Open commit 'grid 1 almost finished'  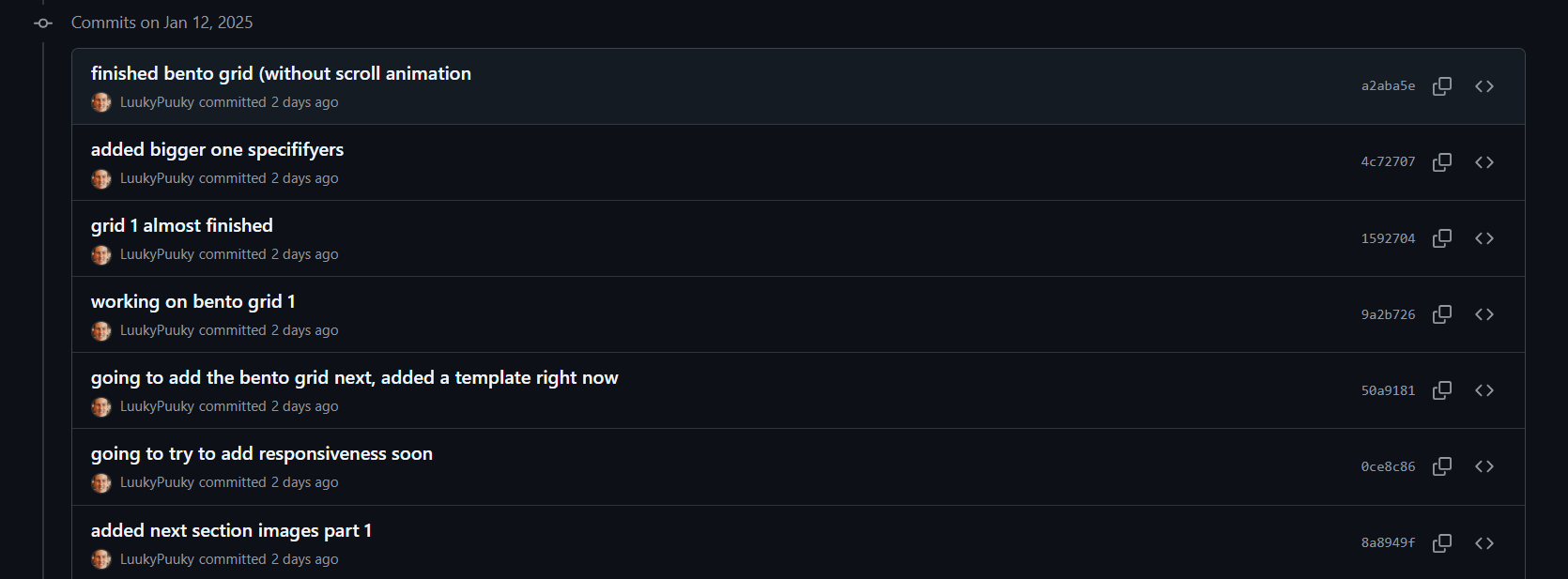click(x=180, y=225)
